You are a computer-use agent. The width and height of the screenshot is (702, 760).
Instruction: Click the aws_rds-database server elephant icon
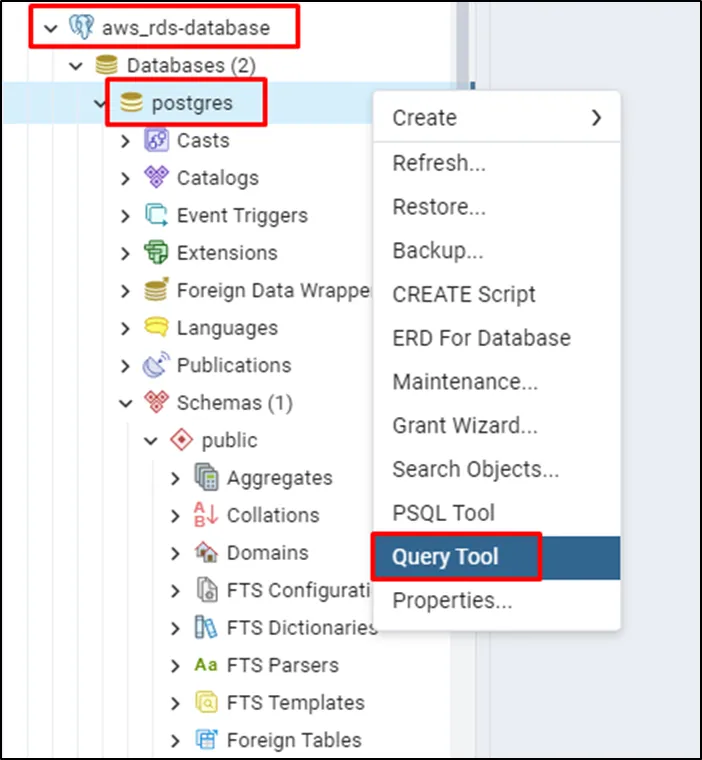tap(82, 27)
